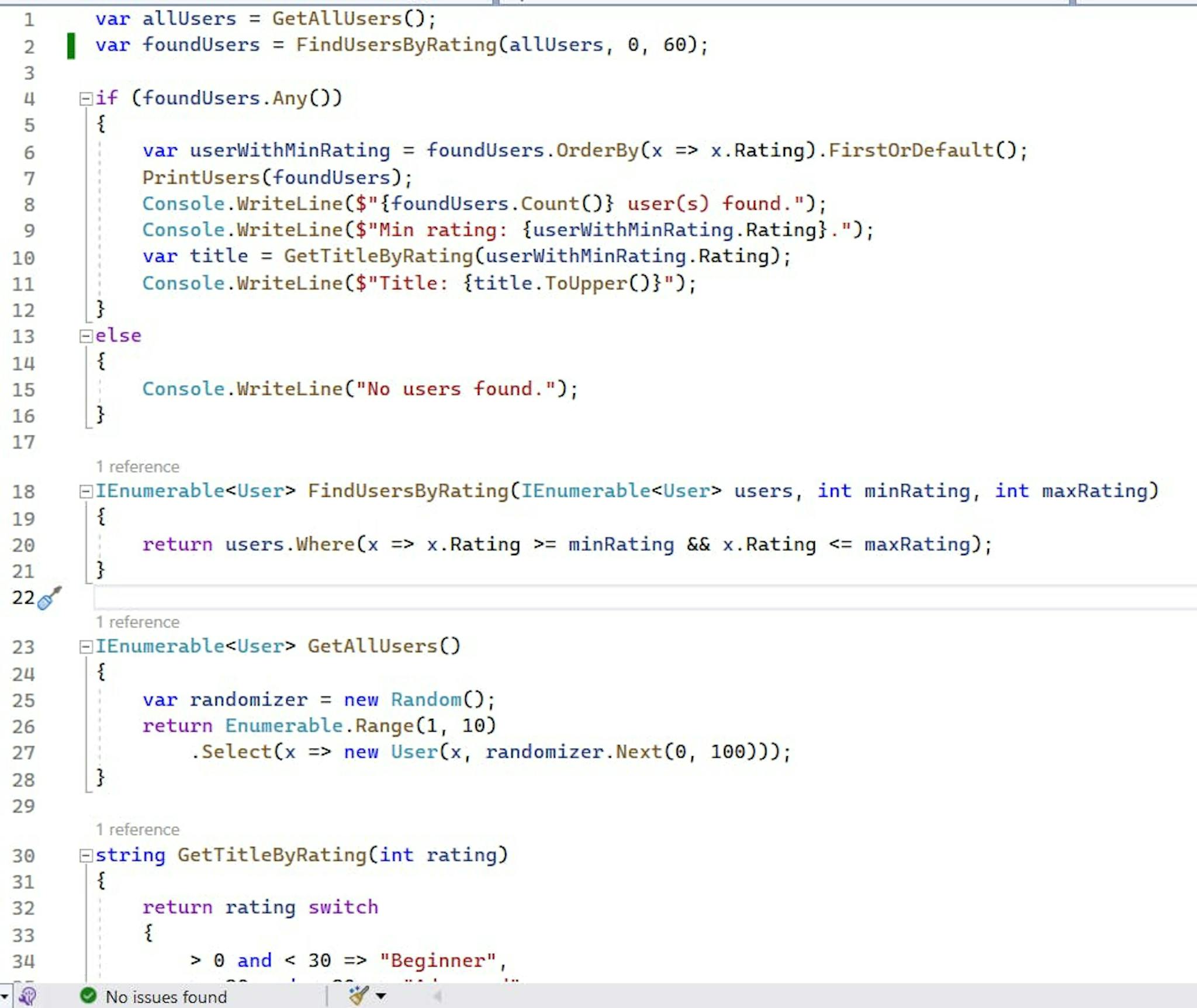Collapse the GetAllUsers method body

(85, 646)
